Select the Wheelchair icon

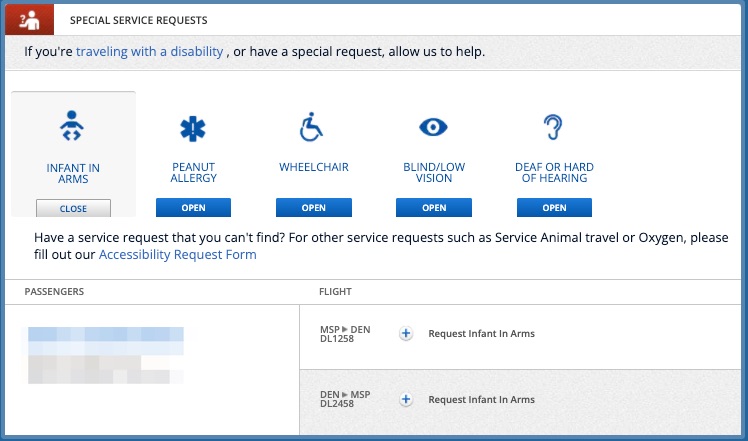313,128
